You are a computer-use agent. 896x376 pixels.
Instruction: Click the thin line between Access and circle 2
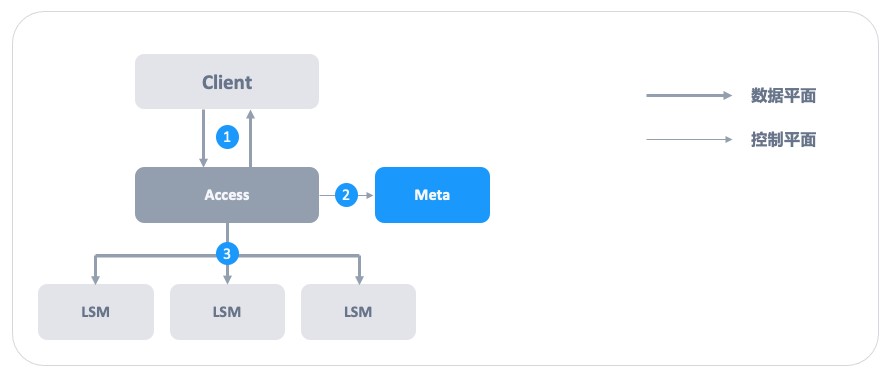point(327,195)
